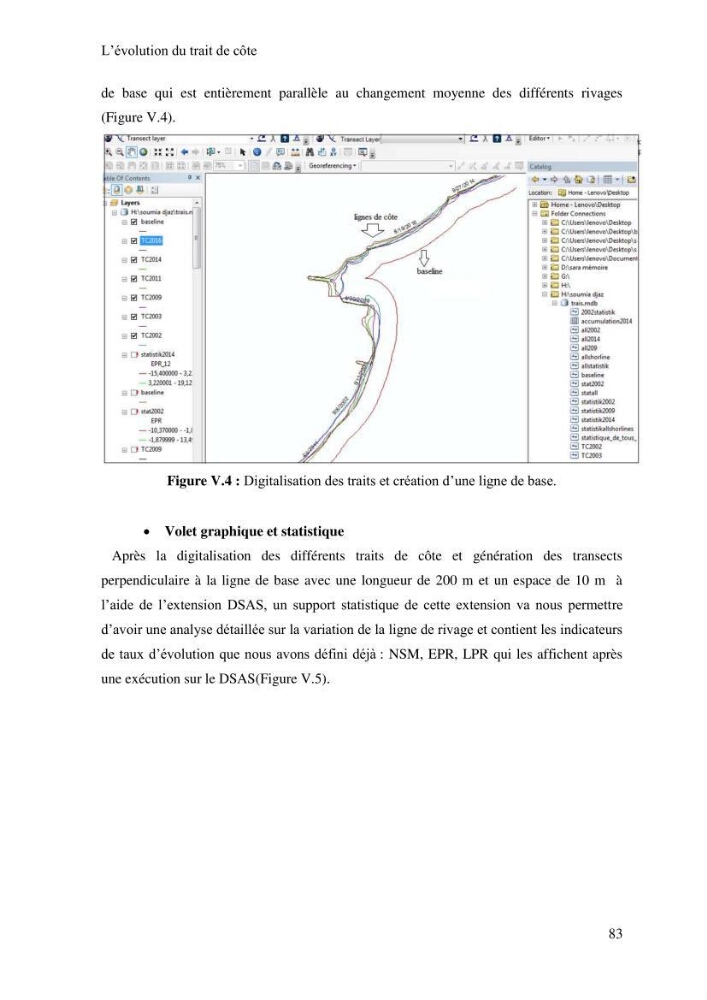Collapse the statistik2014 layer legend
The width and height of the screenshot is (707, 1000).
[124, 355]
